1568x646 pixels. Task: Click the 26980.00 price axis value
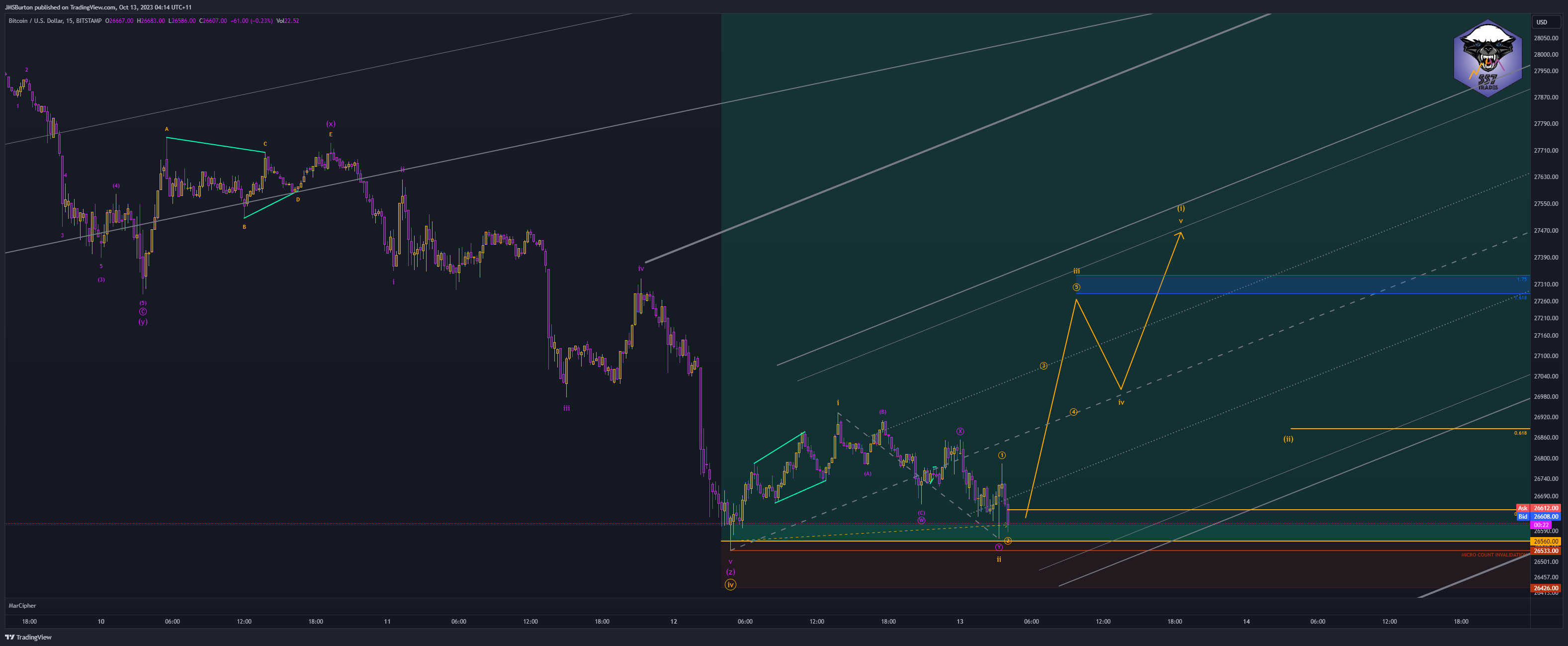pos(1546,396)
